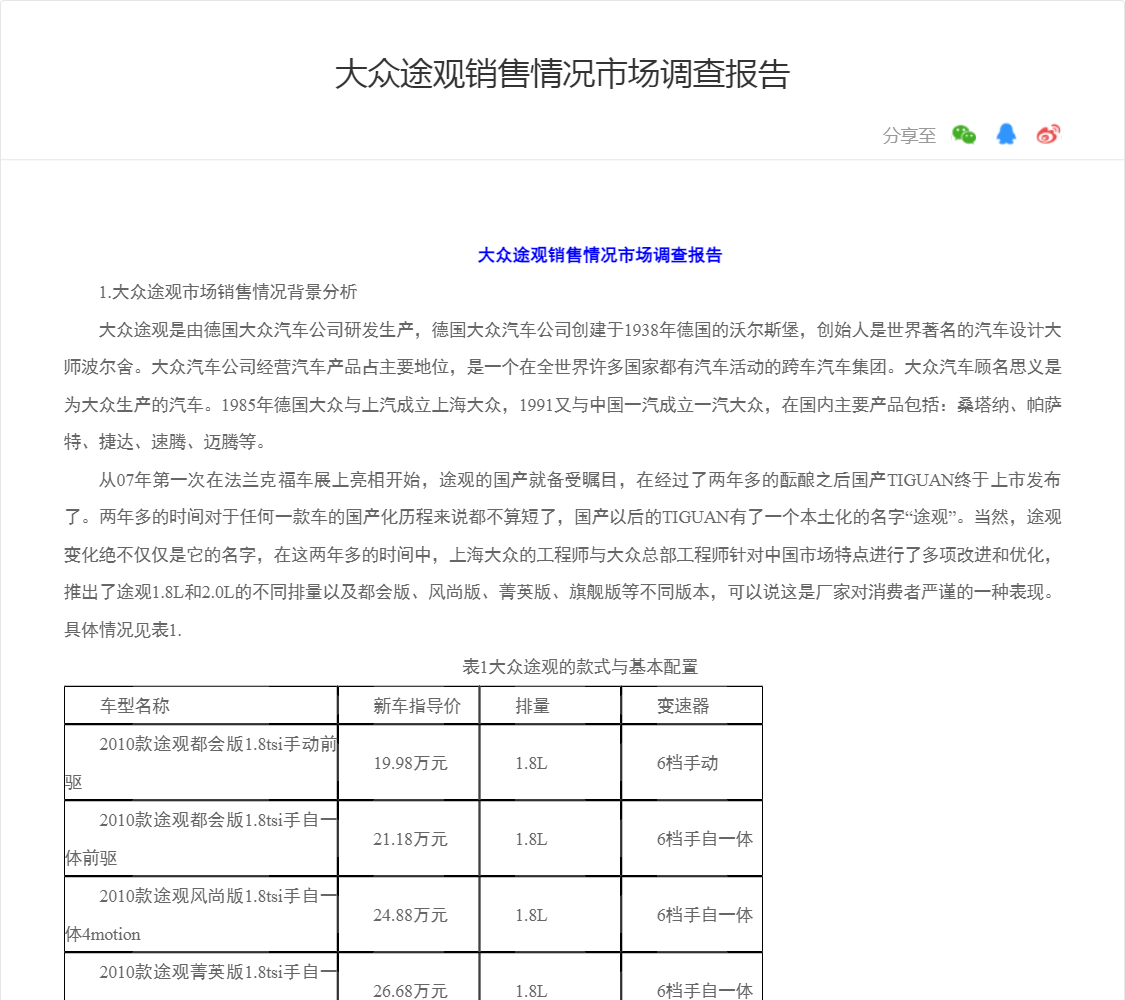The image size is (1125, 1000).
Task: Click the 新车指导价 column header
Action: point(408,706)
